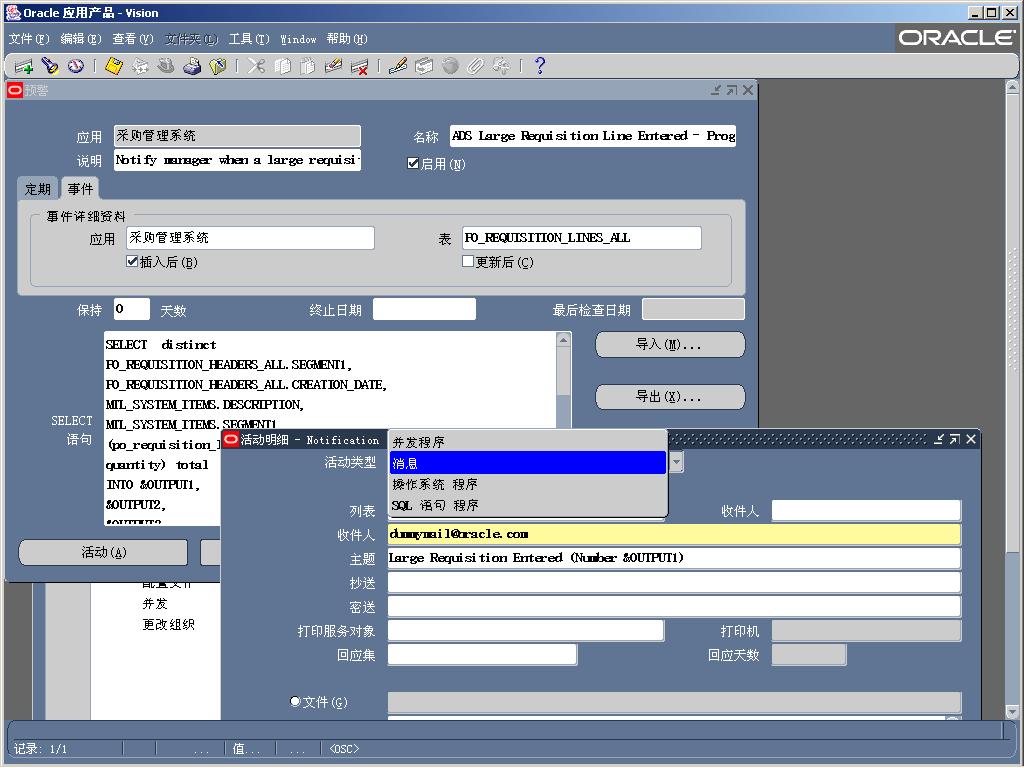Switch to the 定期 tab

click(38, 189)
